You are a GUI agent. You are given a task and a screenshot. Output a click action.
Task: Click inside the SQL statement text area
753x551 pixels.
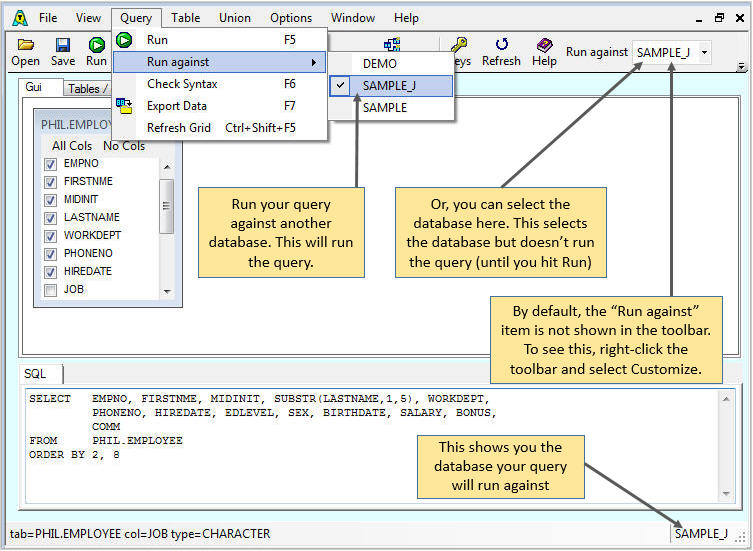coord(372,447)
